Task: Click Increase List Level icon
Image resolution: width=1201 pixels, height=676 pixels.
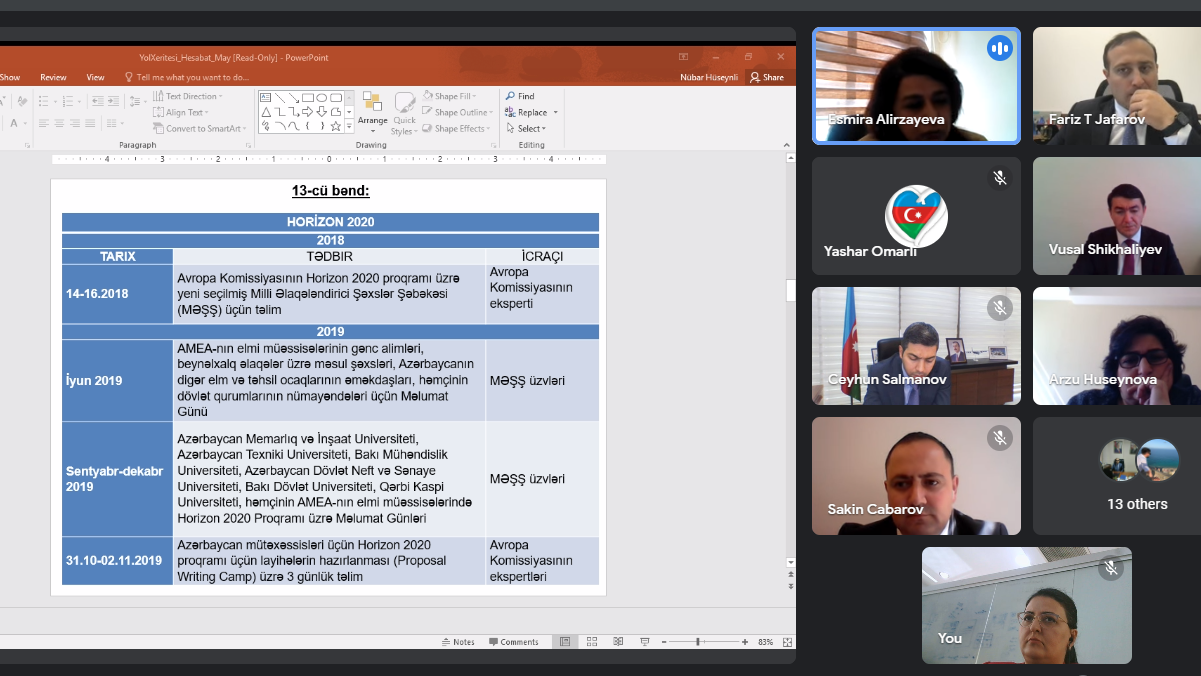Action: 113,100
